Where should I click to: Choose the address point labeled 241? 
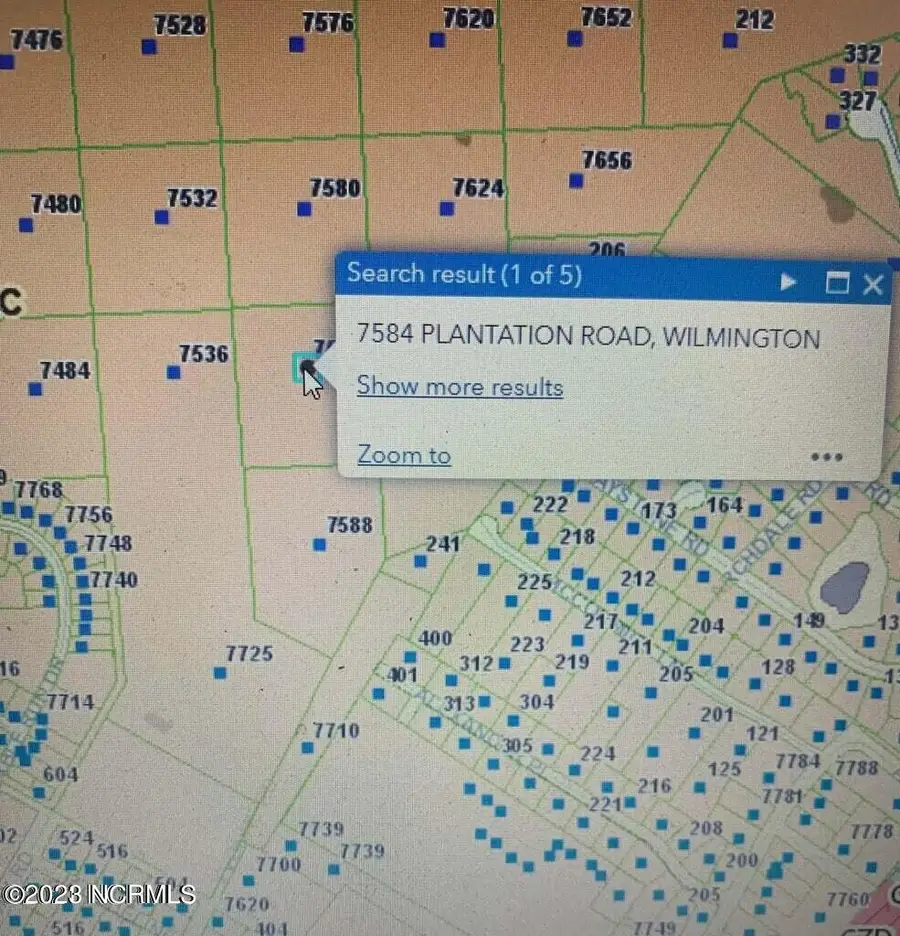[420, 561]
